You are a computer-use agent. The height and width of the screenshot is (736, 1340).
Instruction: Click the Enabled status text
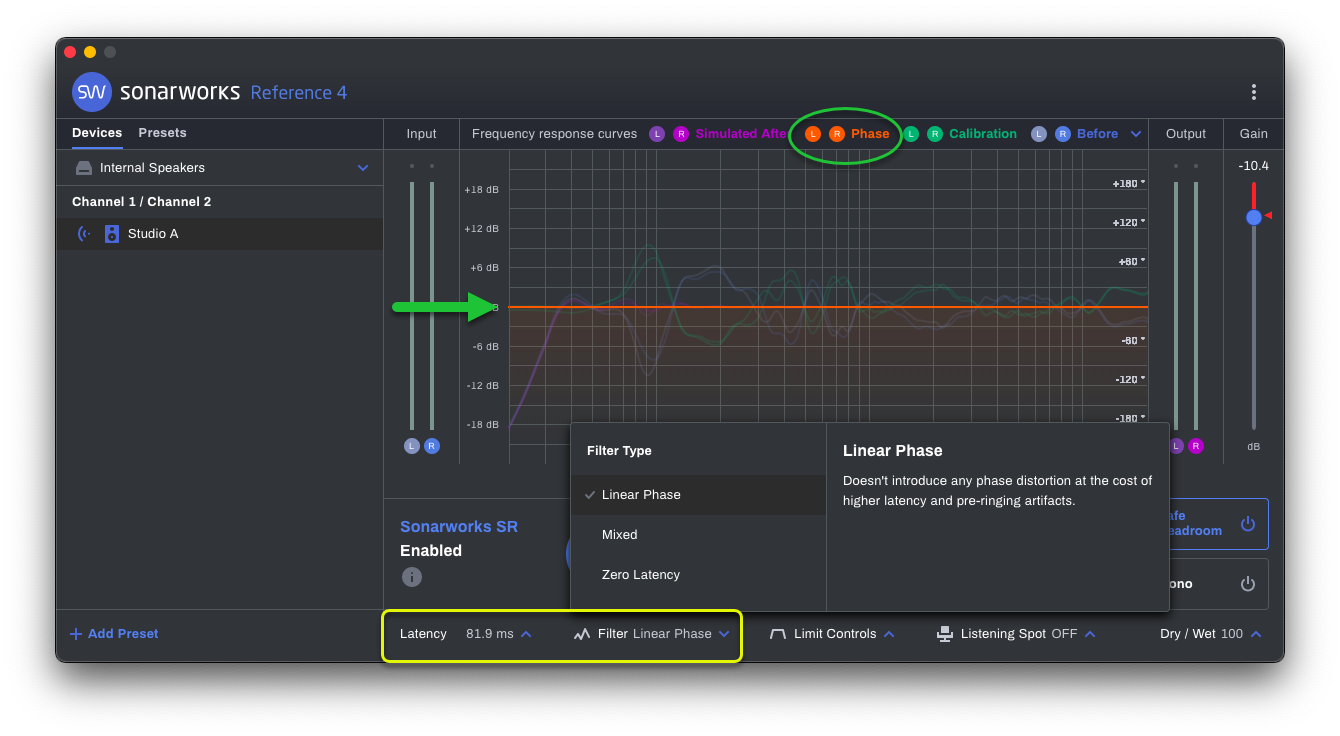tap(431, 551)
